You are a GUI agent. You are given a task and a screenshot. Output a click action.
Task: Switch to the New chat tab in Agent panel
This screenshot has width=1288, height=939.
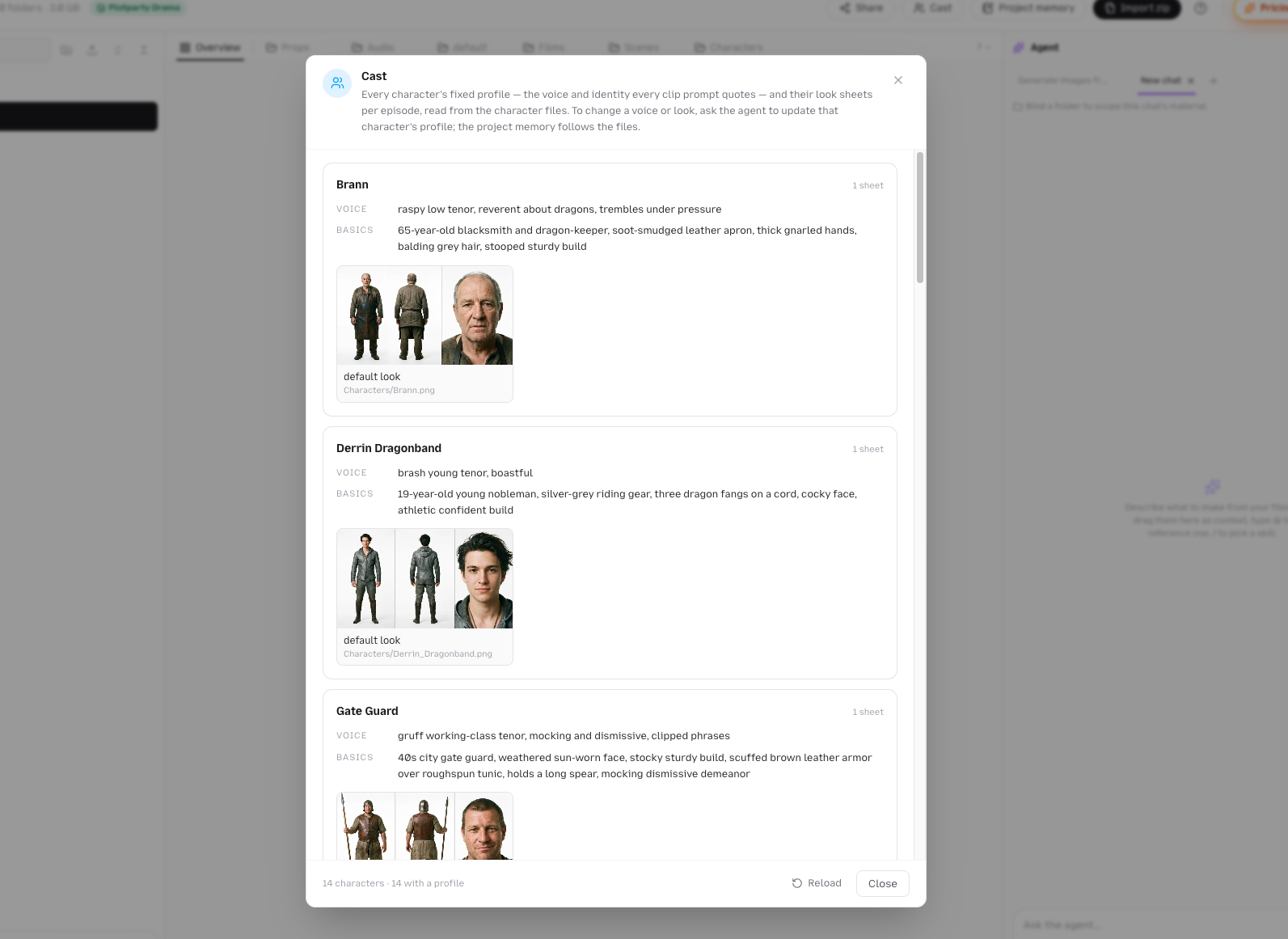1160,80
